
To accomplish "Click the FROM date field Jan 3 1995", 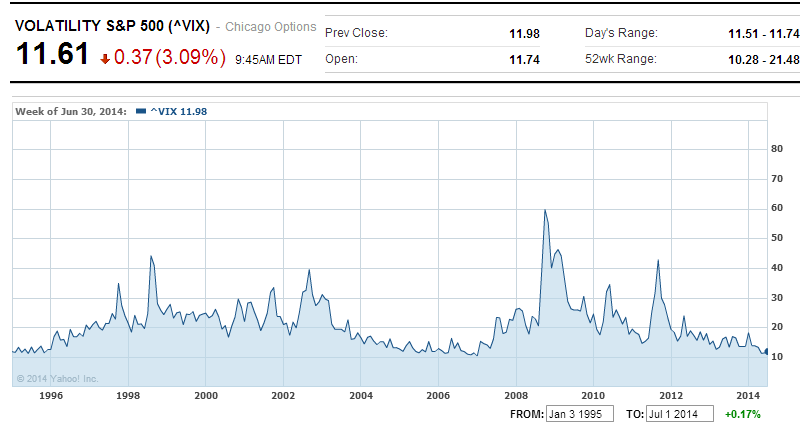I will [580, 414].
